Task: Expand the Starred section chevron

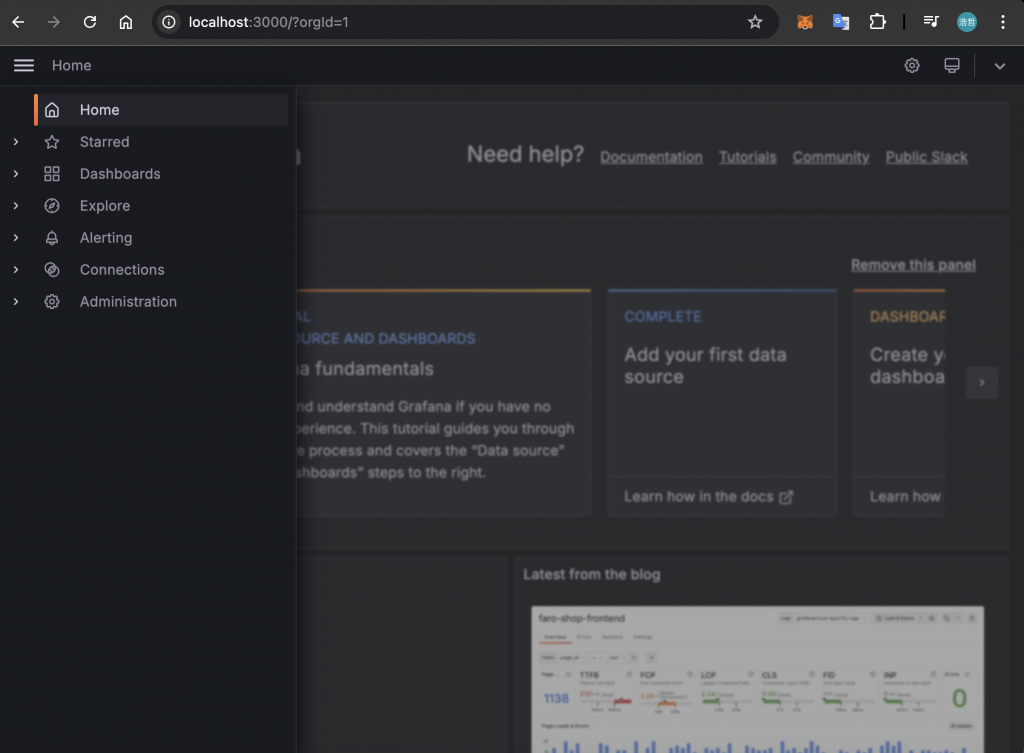Action: tap(16, 142)
